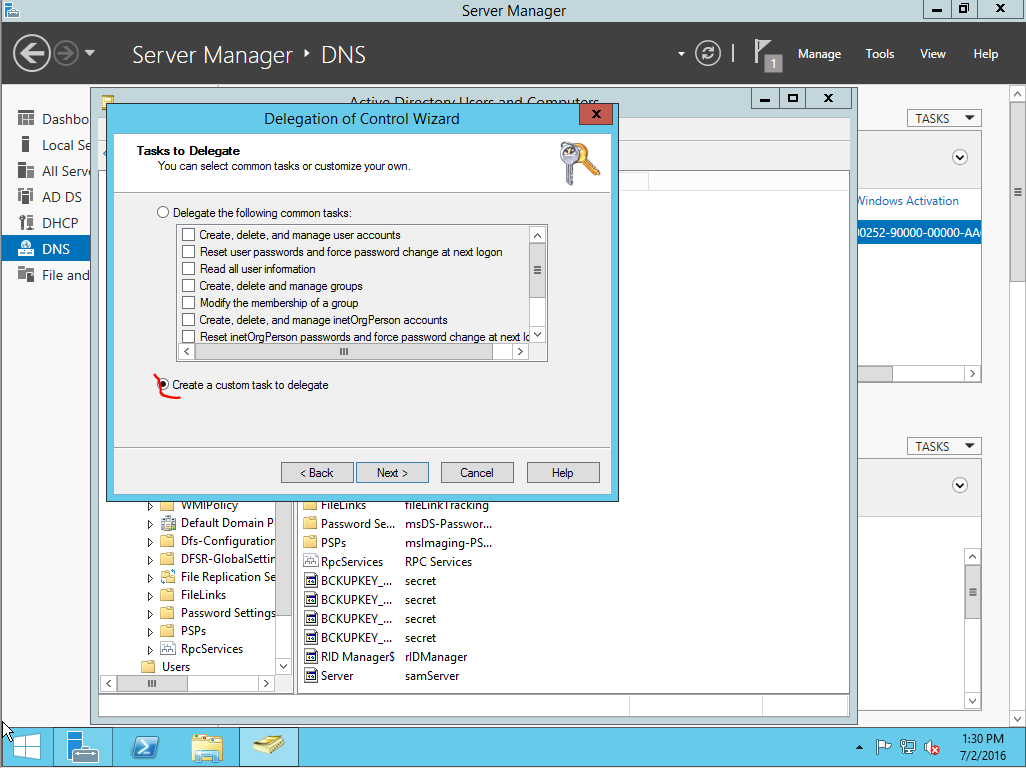Expand the Dfs-Configuration tree node
Image resolution: width=1026 pixels, height=768 pixels.
[x=150, y=542]
